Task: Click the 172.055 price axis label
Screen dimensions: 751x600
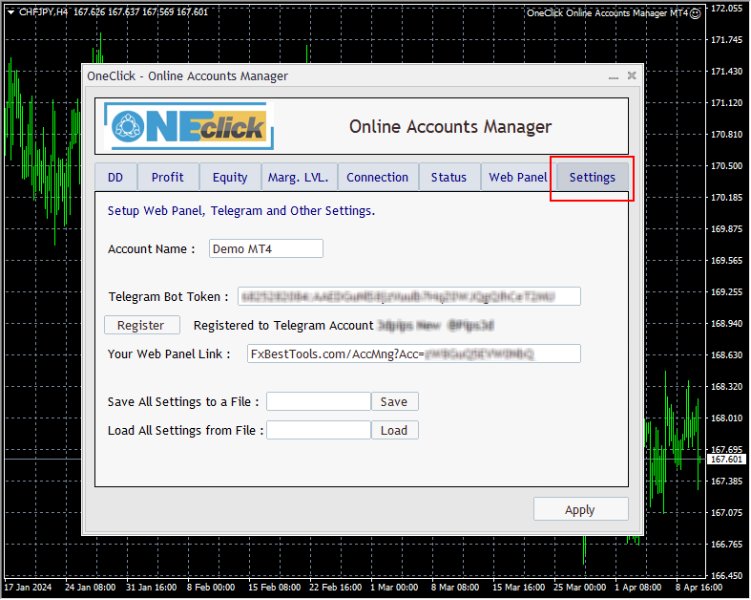Action: click(726, 8)
